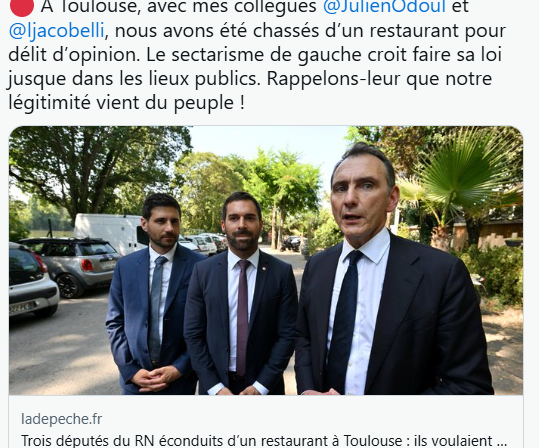Click the white car at the photo's left edge
This screenshot has height=448, width=539.
pyautogui.click(x=31, y=278)
